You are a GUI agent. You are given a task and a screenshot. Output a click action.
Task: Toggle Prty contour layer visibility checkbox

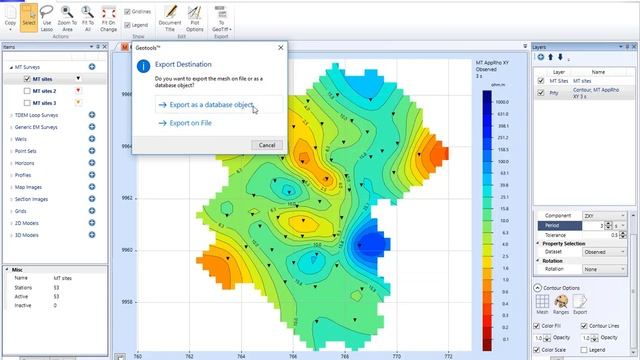[541, 93]
